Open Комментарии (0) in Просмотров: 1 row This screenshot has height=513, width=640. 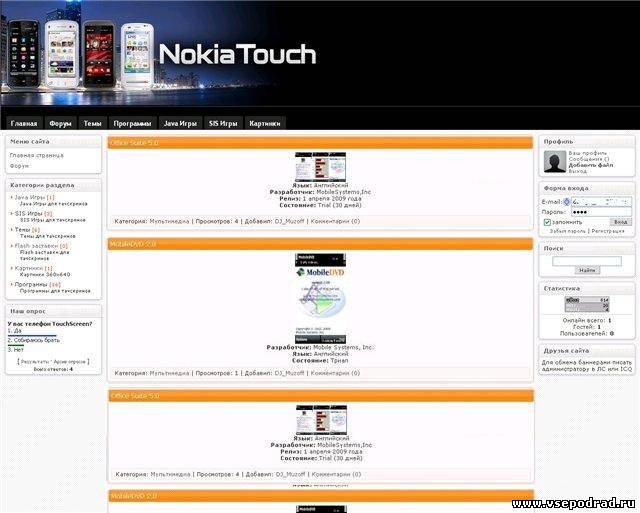click(x=335, y=373)
